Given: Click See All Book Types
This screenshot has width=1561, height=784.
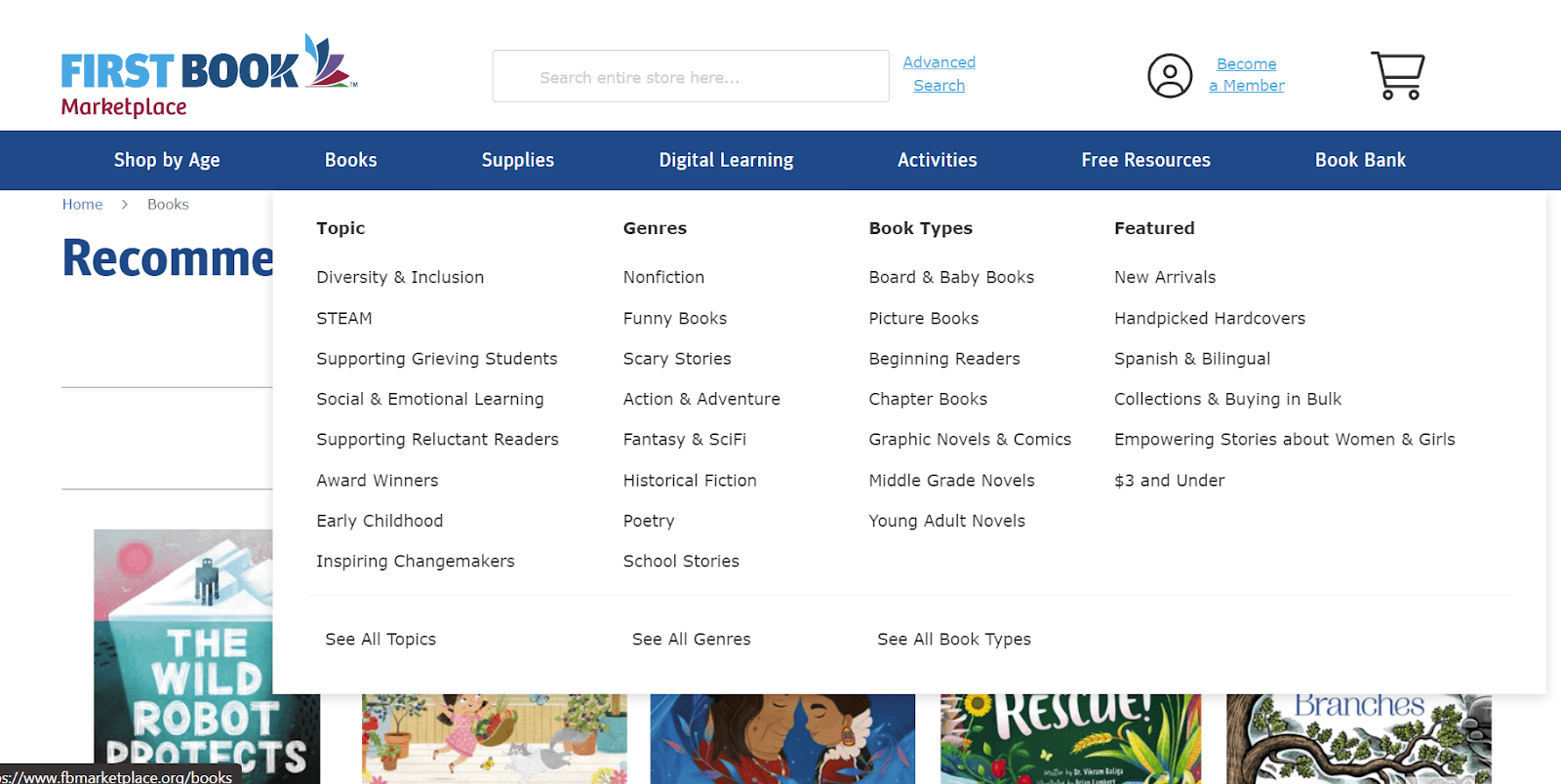Looking at the screenshot, I should pos(954,640).
